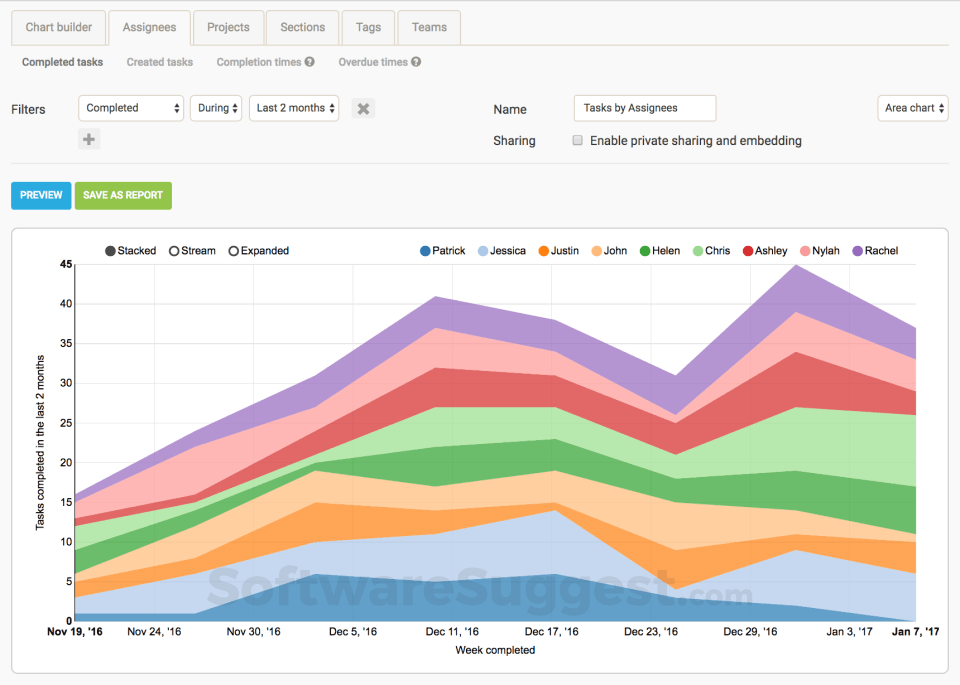Toggle Patrick series in chart legend
This screenshot has height=685, width=960.
[442, 251]
